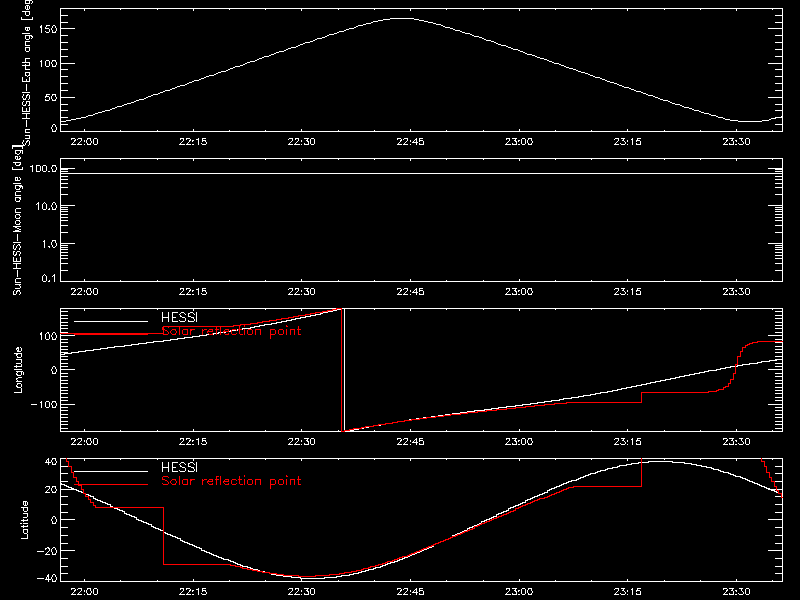Click the -40 tick on Latitude axis
This screenshot has width=800, height=600.
pyautogui.click(x=47, y=578)
